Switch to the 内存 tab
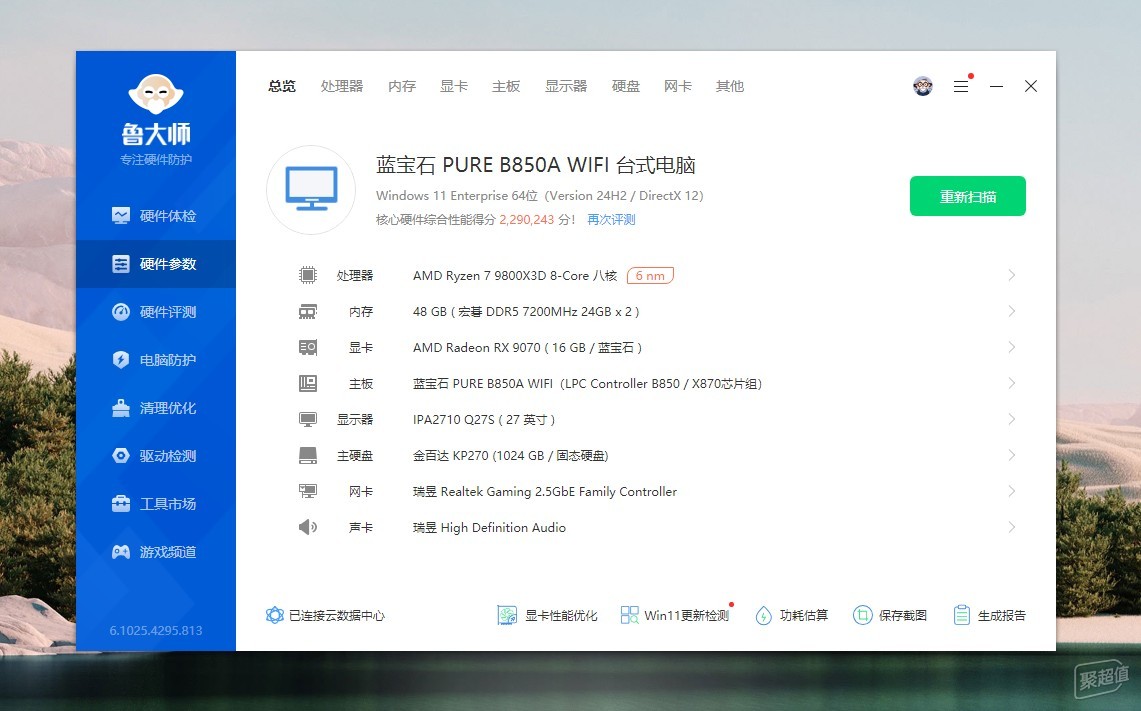This screenshot has width=1141, height=711. point(402,86)
